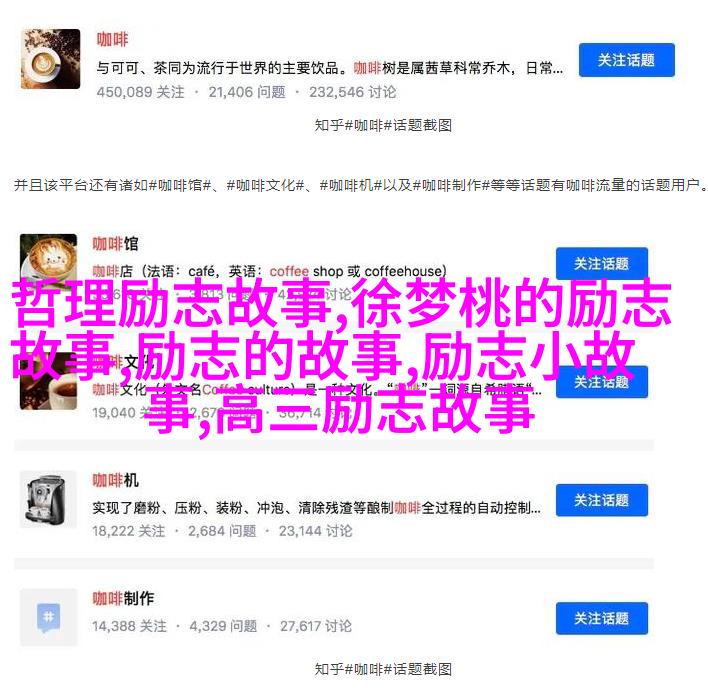708x700 pixels.
Task: Follow the 咖啡文化 topic
Action: 601,382
